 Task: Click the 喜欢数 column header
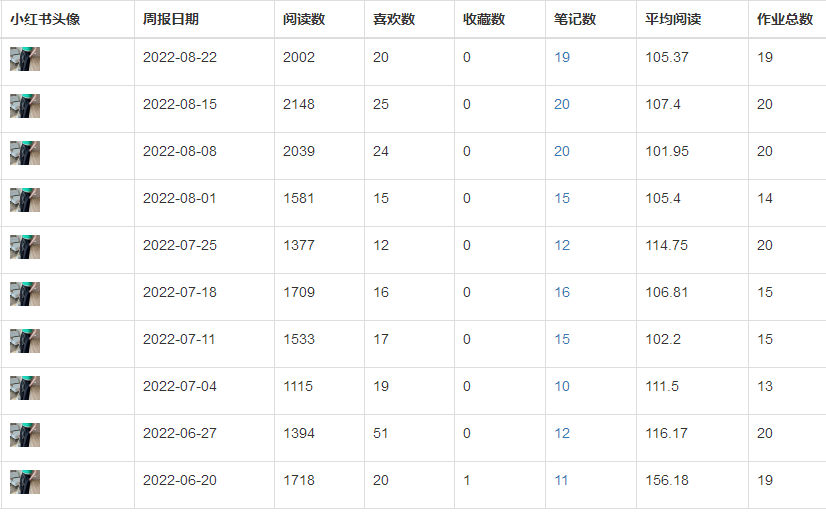[x=394, y=19]
